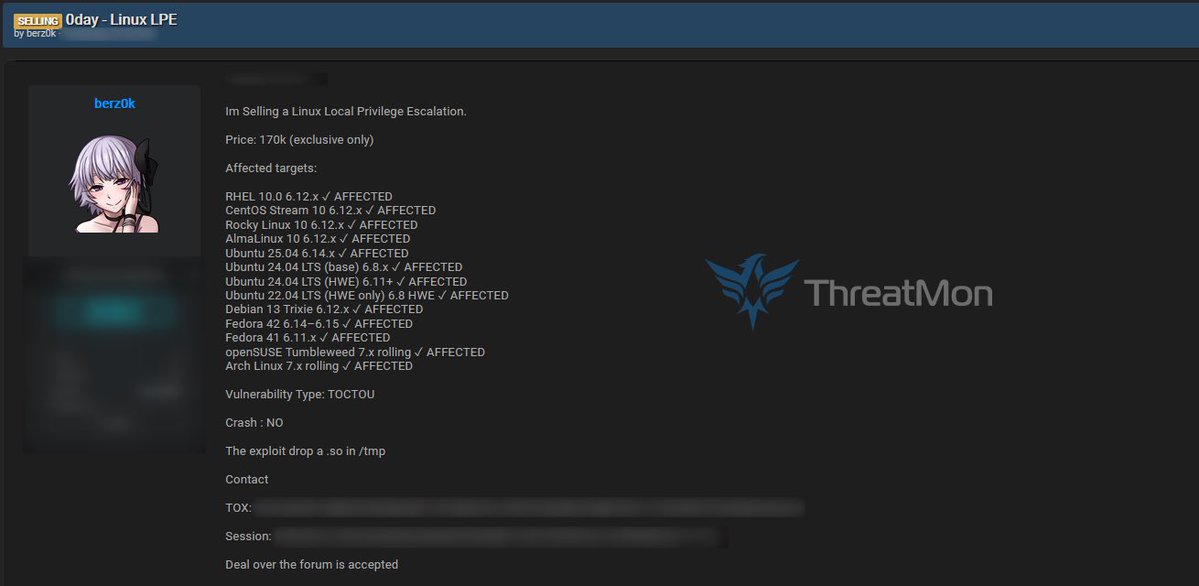Click the SELLING badge in thread title
The width and height of the screenshot is (1199, 586).
[x=37, y=21]
